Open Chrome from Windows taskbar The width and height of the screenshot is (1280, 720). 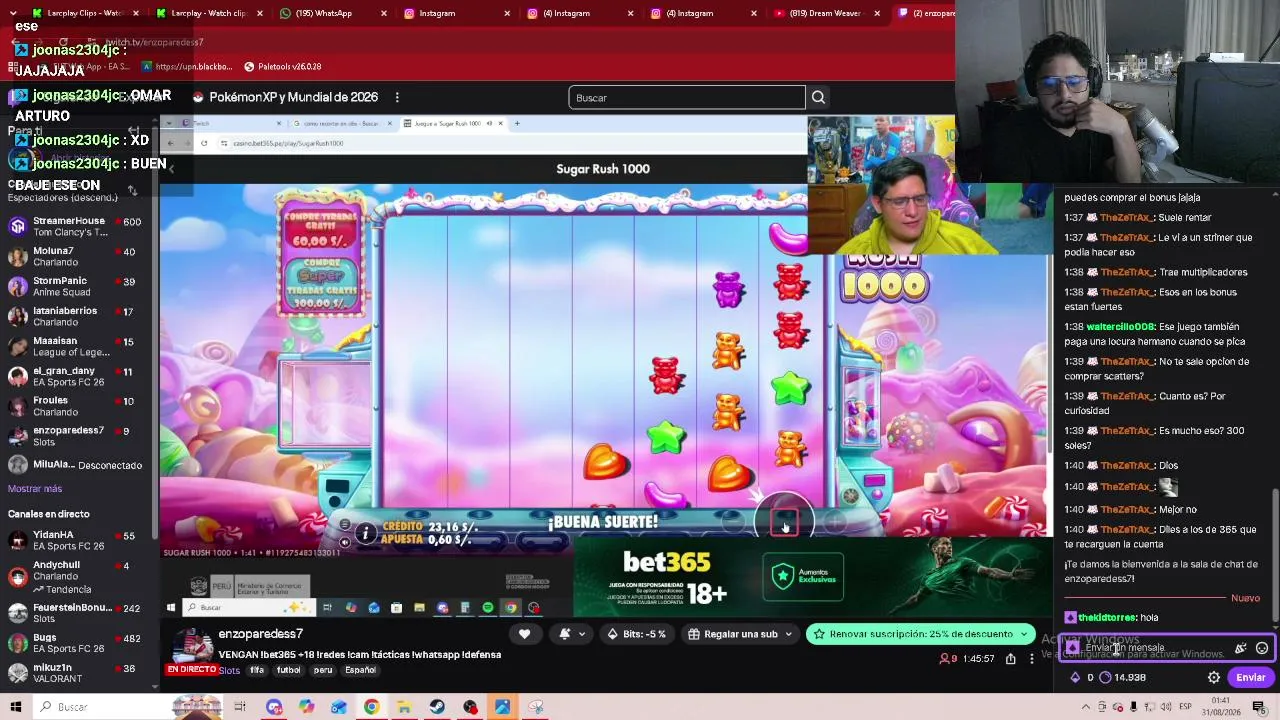[371, 707]
